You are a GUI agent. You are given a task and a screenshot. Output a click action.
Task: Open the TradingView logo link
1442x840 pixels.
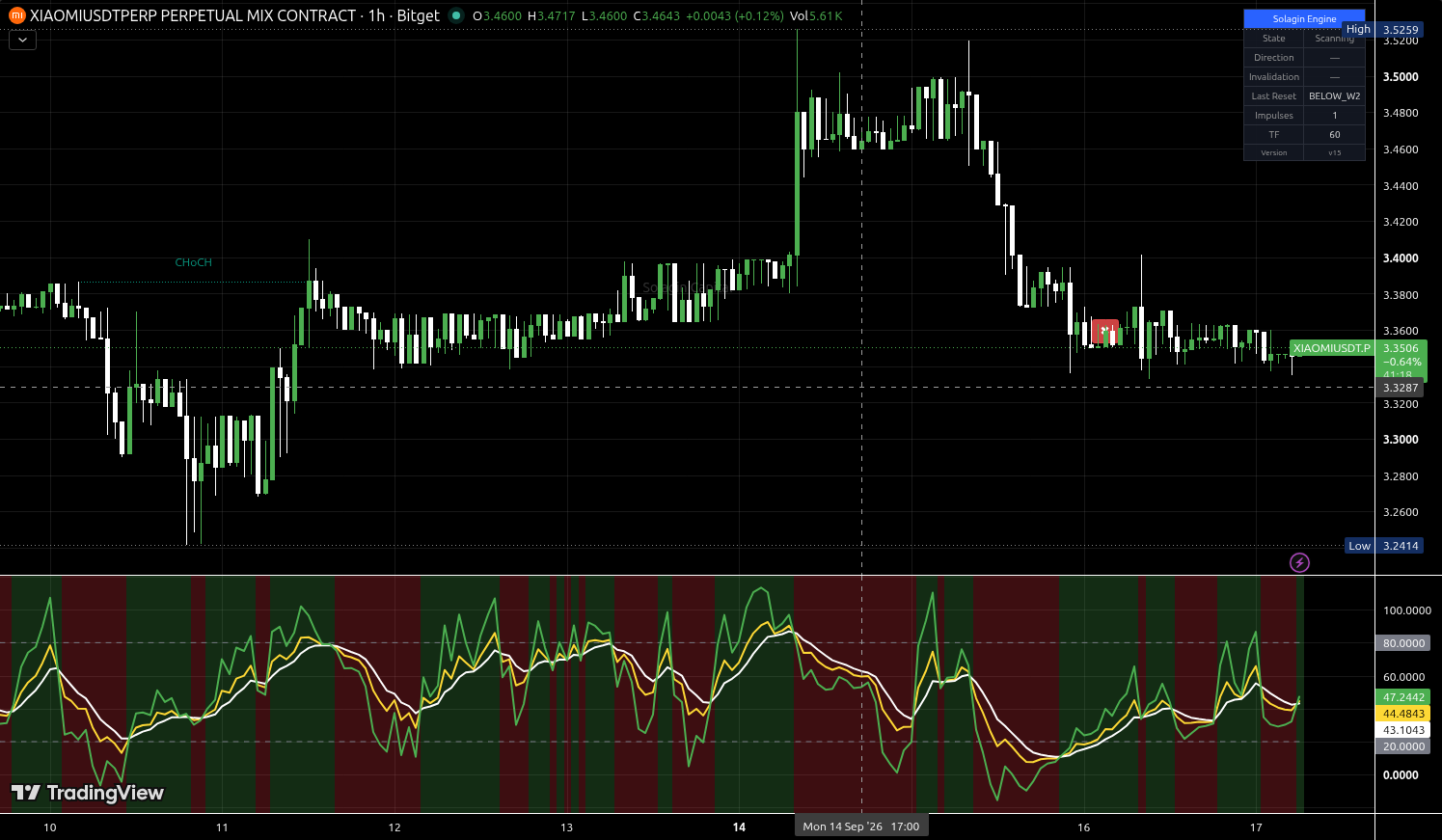tap(88, 793)
